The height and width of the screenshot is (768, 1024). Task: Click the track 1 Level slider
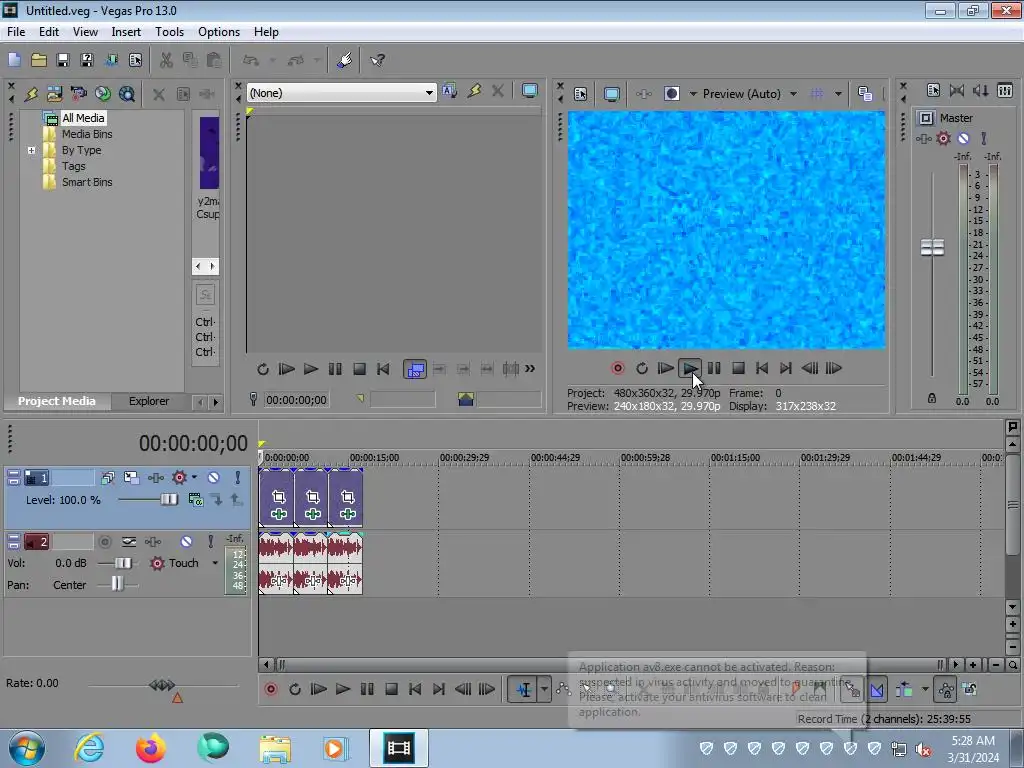pyautogui.click(x=169, y=500)
